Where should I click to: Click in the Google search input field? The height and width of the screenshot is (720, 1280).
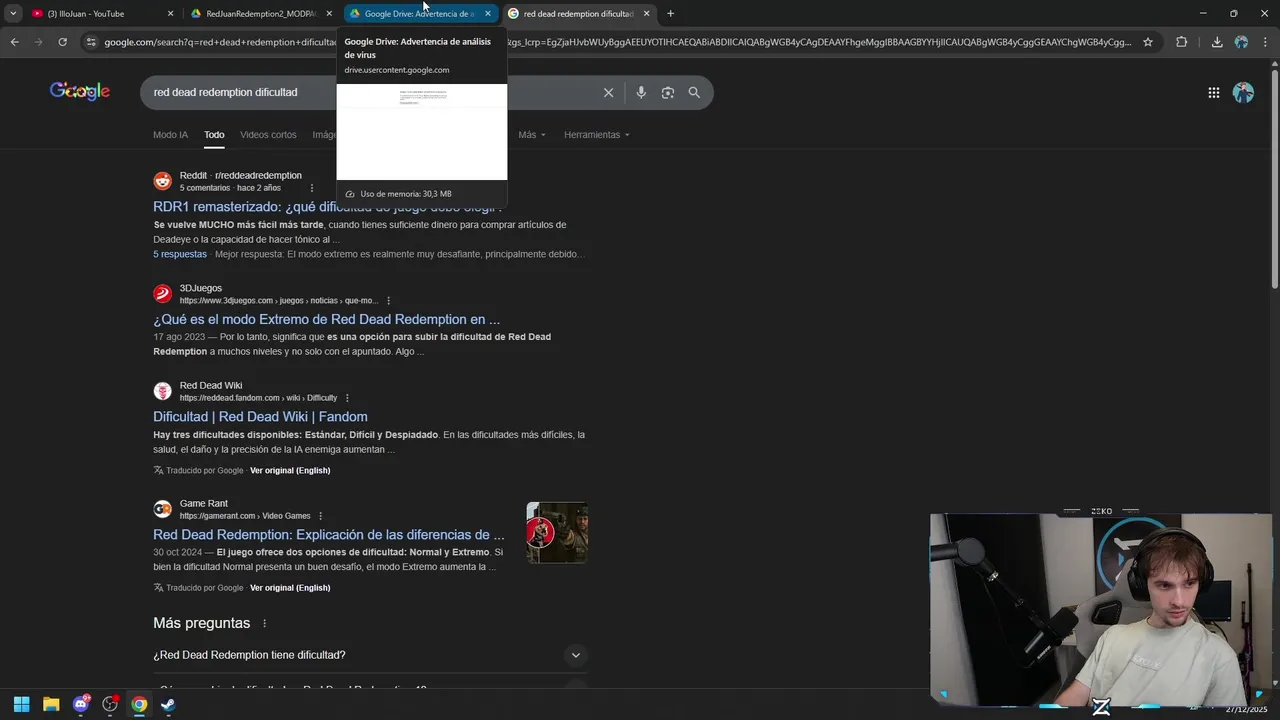coord(370,92)
